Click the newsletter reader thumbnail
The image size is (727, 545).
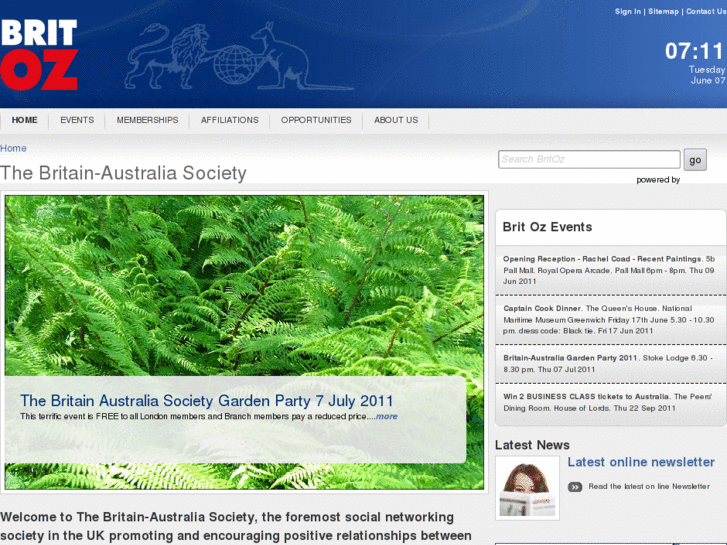(x=527, y=488)
